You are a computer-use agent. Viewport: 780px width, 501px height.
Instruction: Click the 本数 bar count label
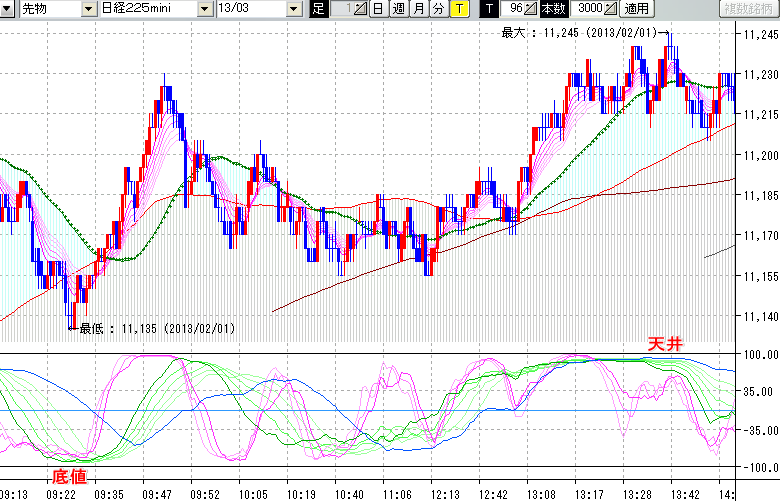point(552,9)
